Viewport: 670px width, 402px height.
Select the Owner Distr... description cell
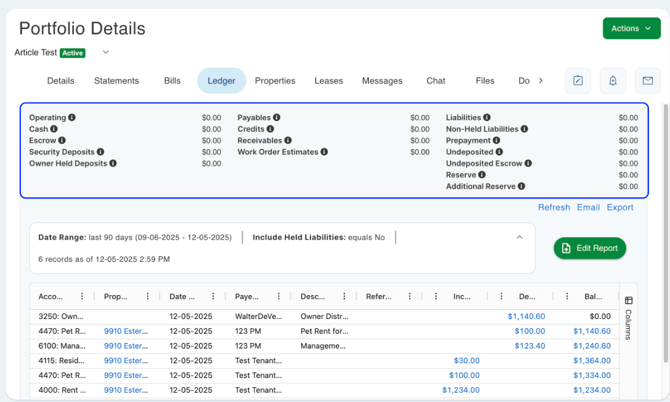coord(324,316)
